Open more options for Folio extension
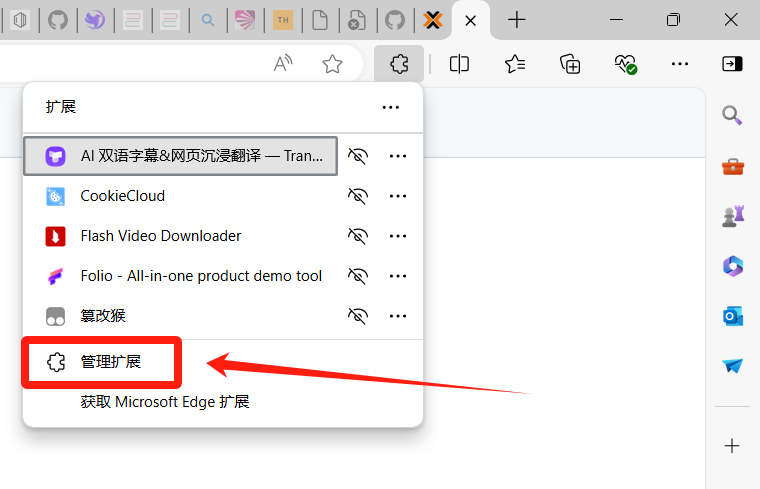The width and height of the screenshot is (760, 489). [398, 275]
